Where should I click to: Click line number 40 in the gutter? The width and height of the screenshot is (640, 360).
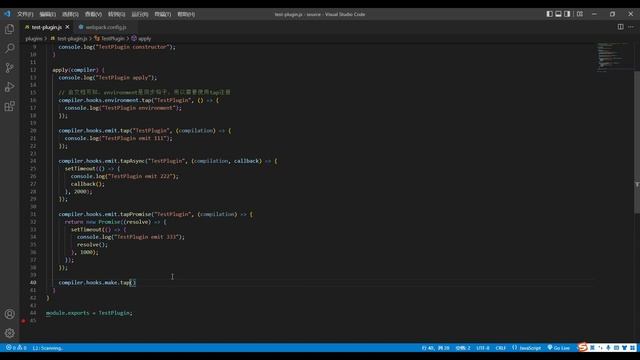point(33,282)
